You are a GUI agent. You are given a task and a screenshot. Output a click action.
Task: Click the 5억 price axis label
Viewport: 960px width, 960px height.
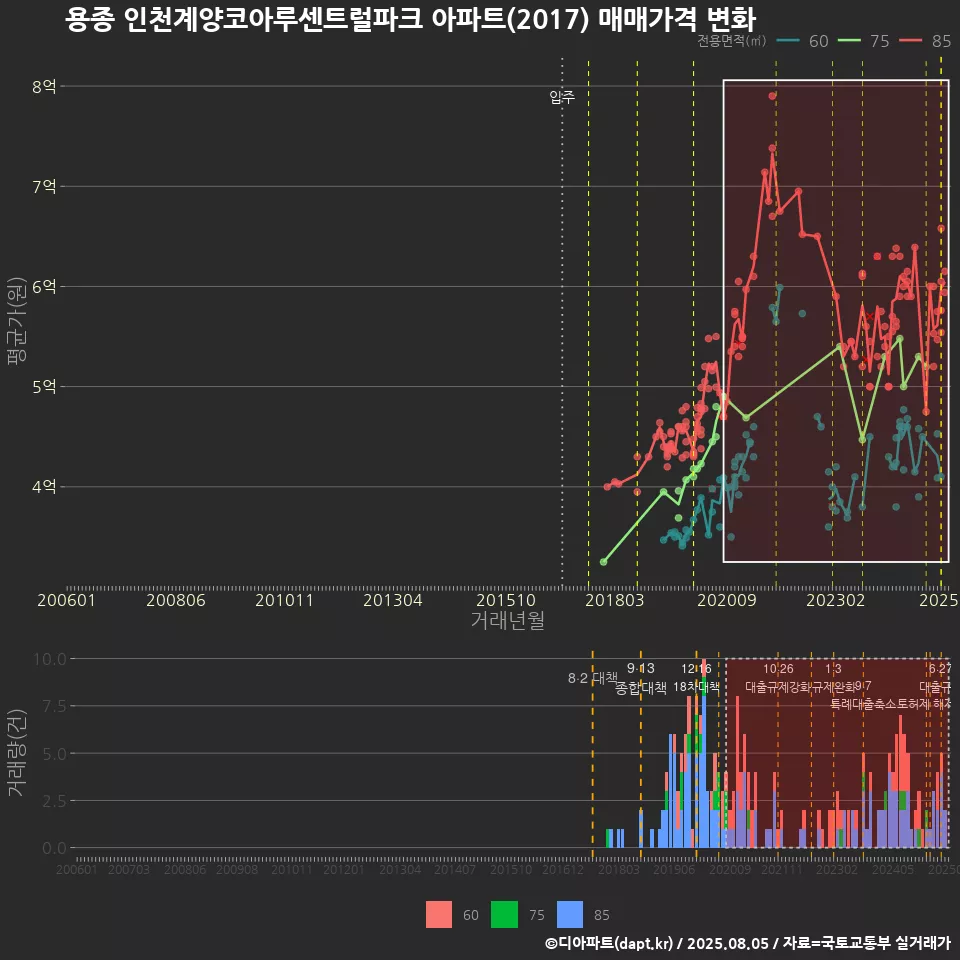[44, 386]
